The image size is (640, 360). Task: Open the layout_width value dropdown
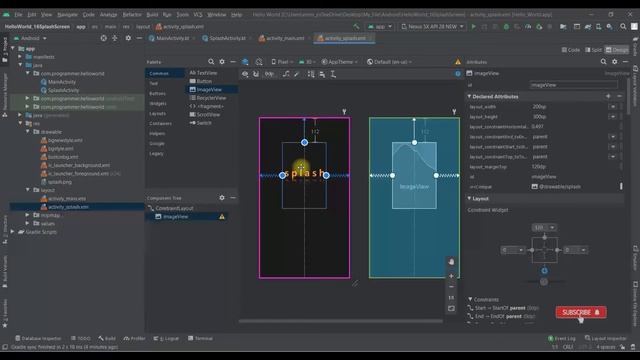(x=613, y=107)
